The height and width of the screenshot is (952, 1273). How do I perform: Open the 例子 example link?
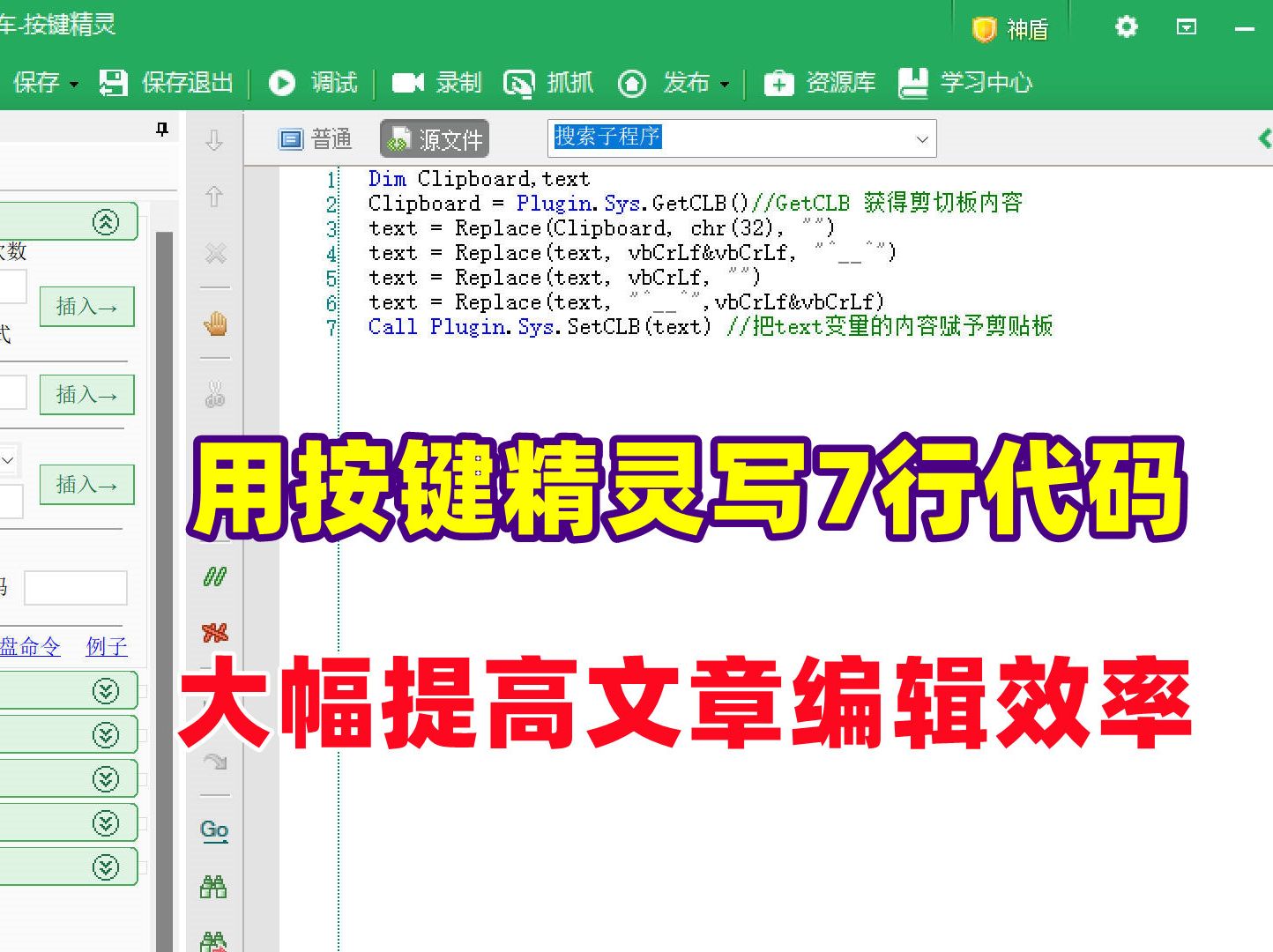tap(107, 646)
